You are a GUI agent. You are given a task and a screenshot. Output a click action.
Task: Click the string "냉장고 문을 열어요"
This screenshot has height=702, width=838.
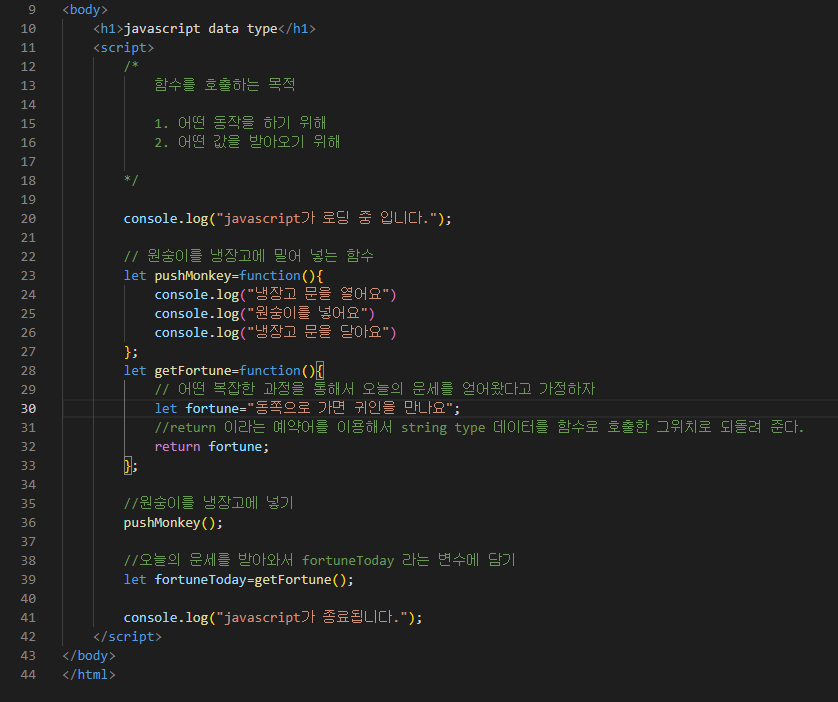(318, 294)
